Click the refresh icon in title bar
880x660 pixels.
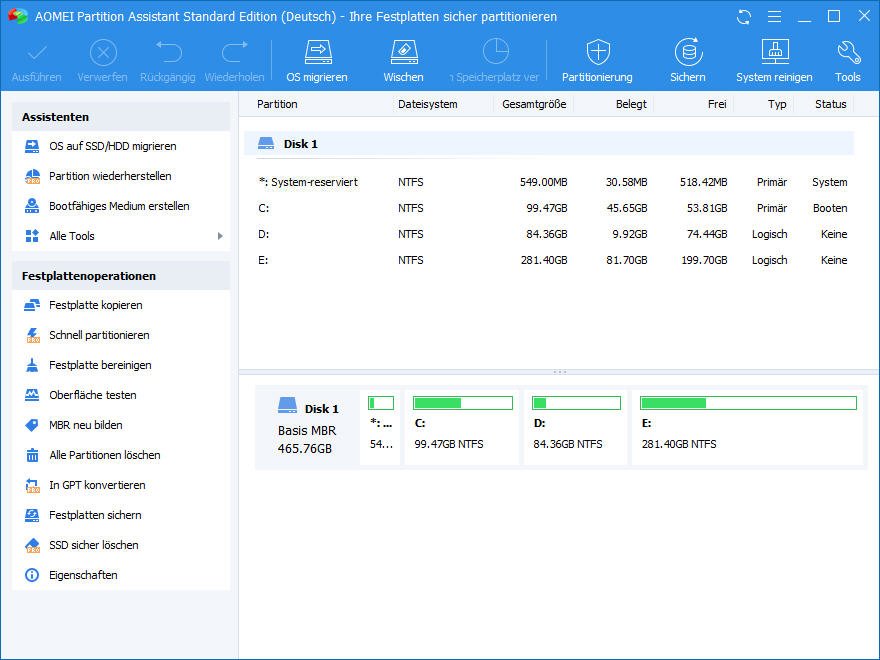tap(743, 17)
